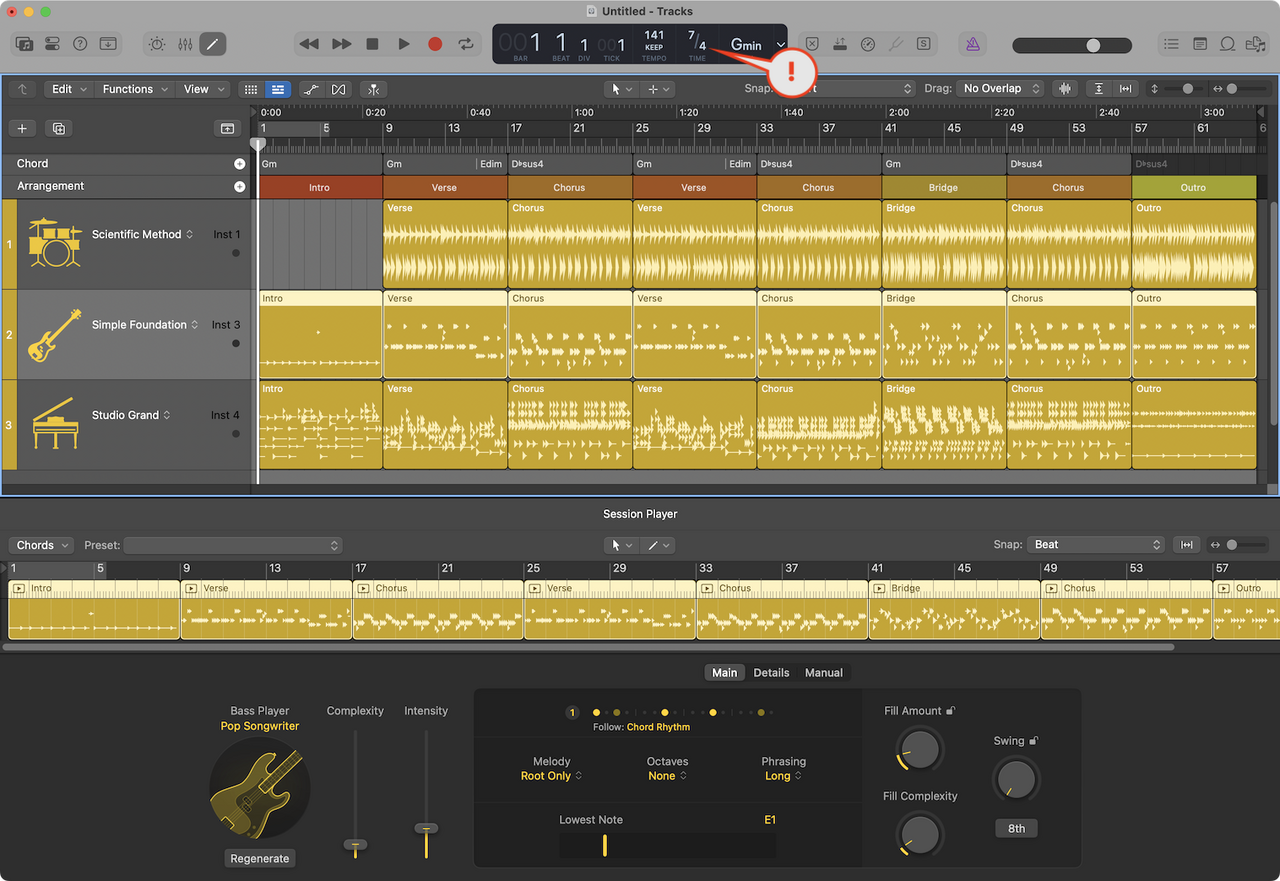Show automation in the tracks toolbar
This screenshot has width=1280, height=881.
(311, 89)
